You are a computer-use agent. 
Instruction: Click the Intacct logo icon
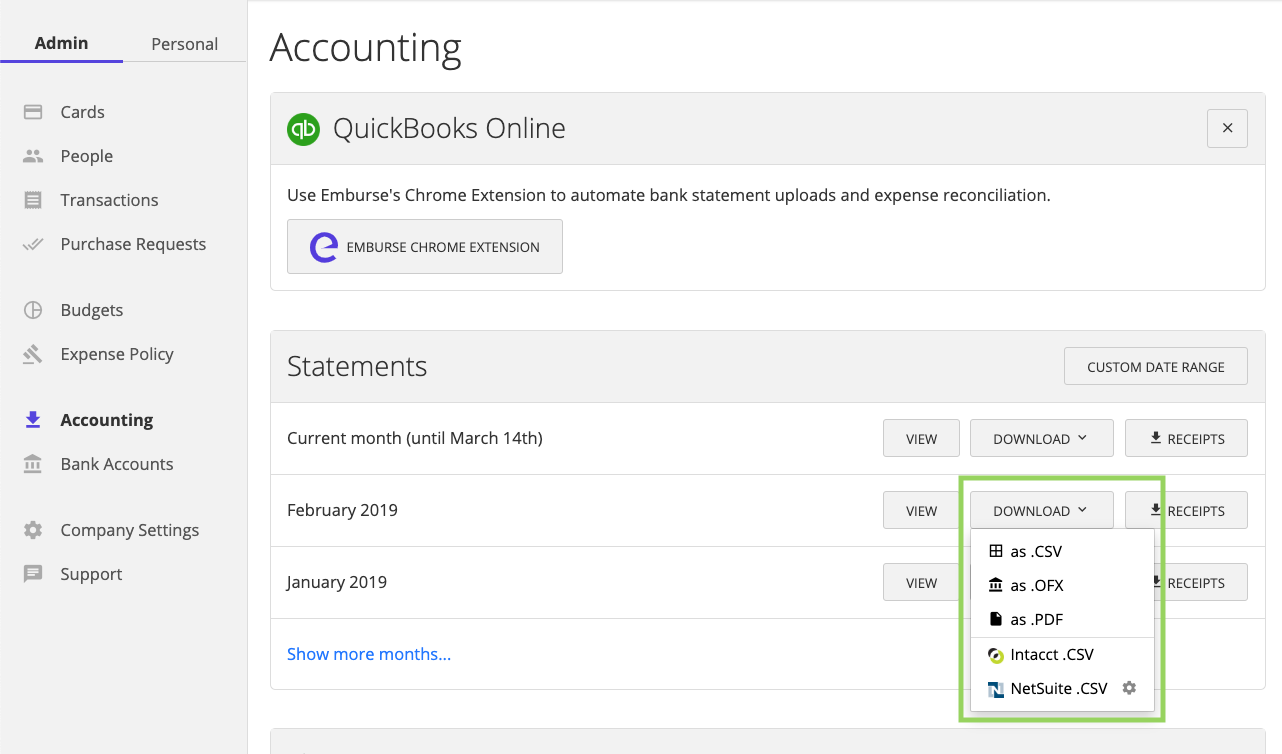pyautogui.click(x=995, y=656)
